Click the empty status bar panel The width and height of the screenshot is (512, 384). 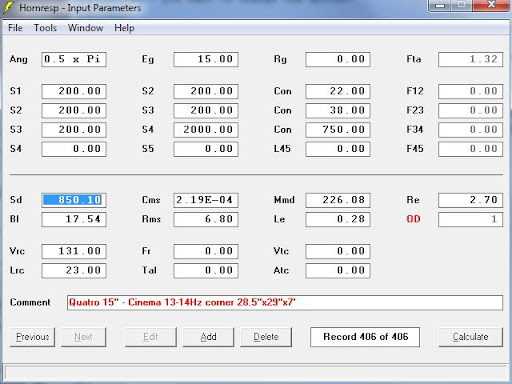(x=256, y=372)
